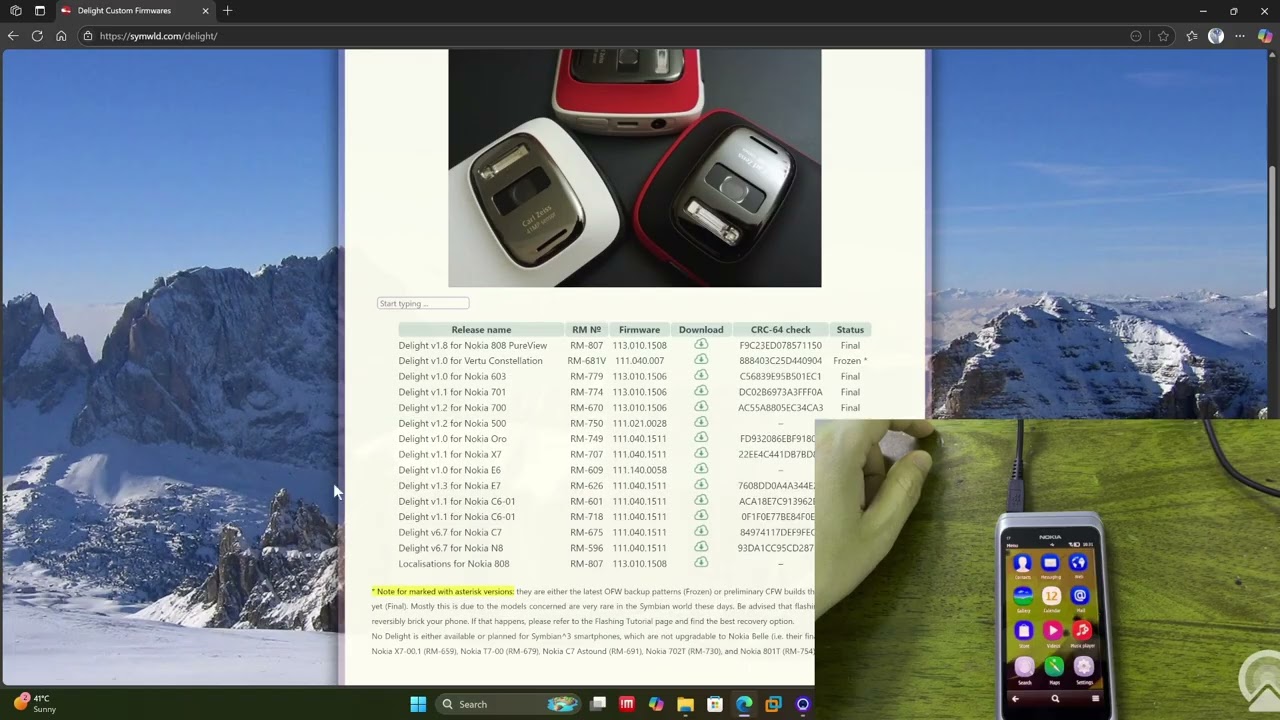
Task: Click the RM-807 cell in PureView row
Action: click(587, 345)
